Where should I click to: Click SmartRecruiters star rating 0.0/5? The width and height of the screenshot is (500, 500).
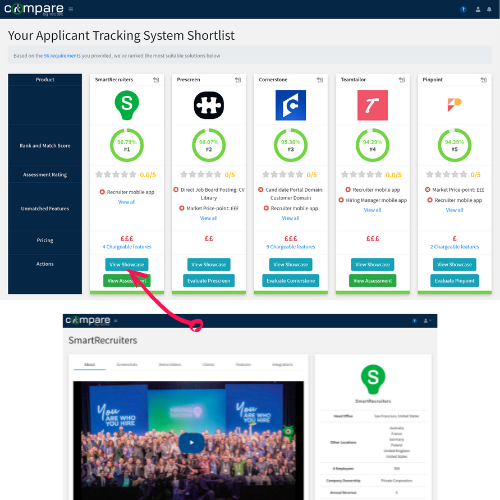[x=126, y=174]
